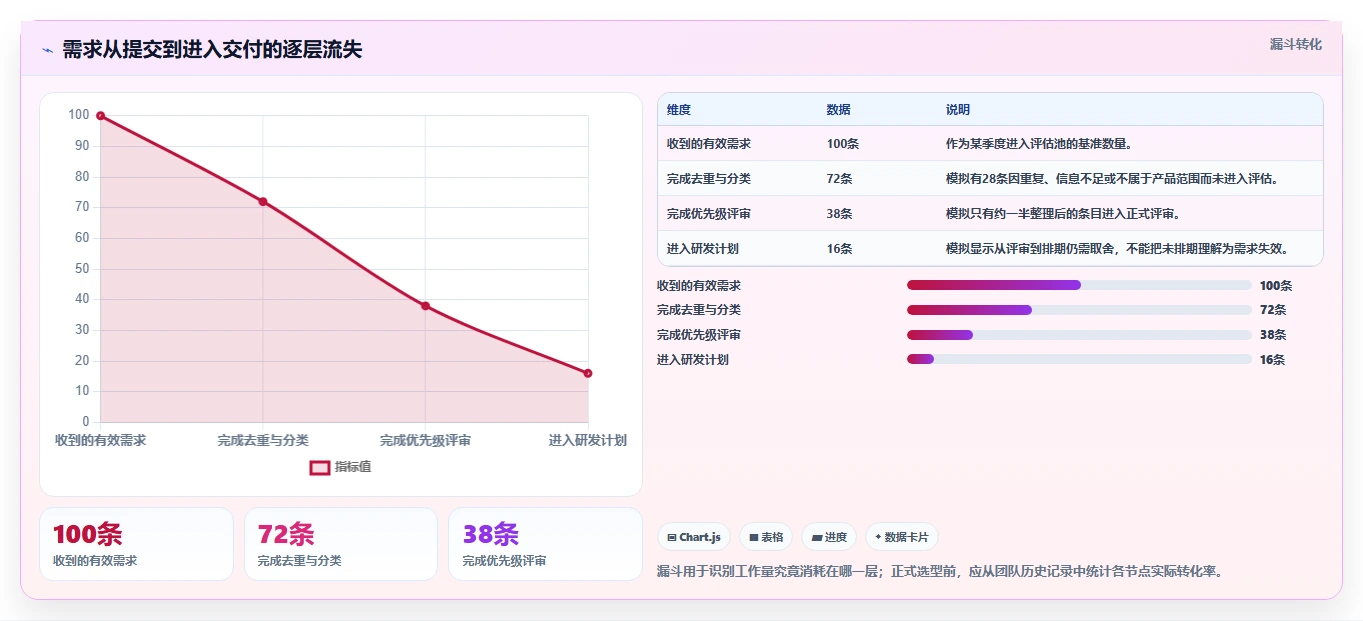Screen dimensions: 1363x621
Task: Click the footer note starting 漏斗用于识别工作量
Action: (x=940, y=572)
